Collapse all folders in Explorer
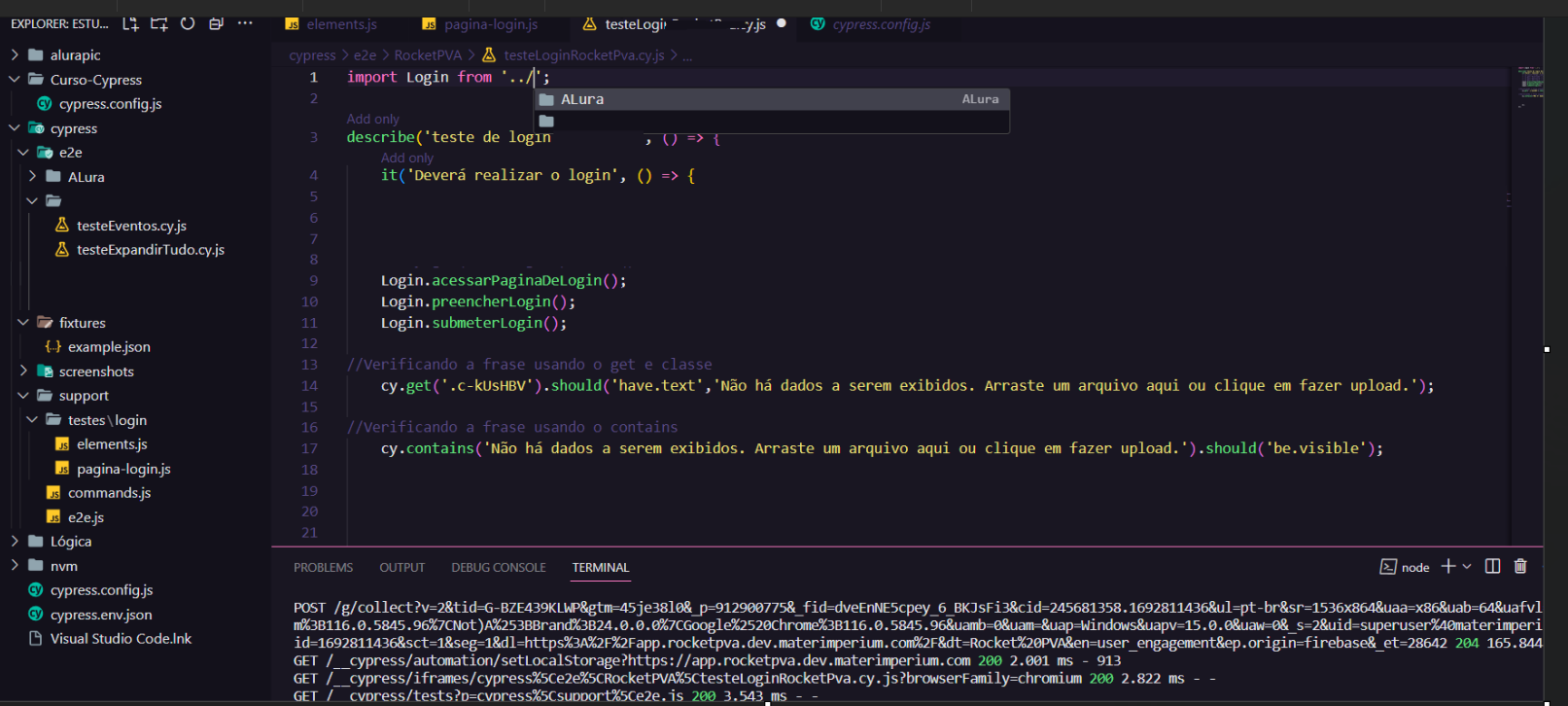1568x706 pixels. coord(217,23)
